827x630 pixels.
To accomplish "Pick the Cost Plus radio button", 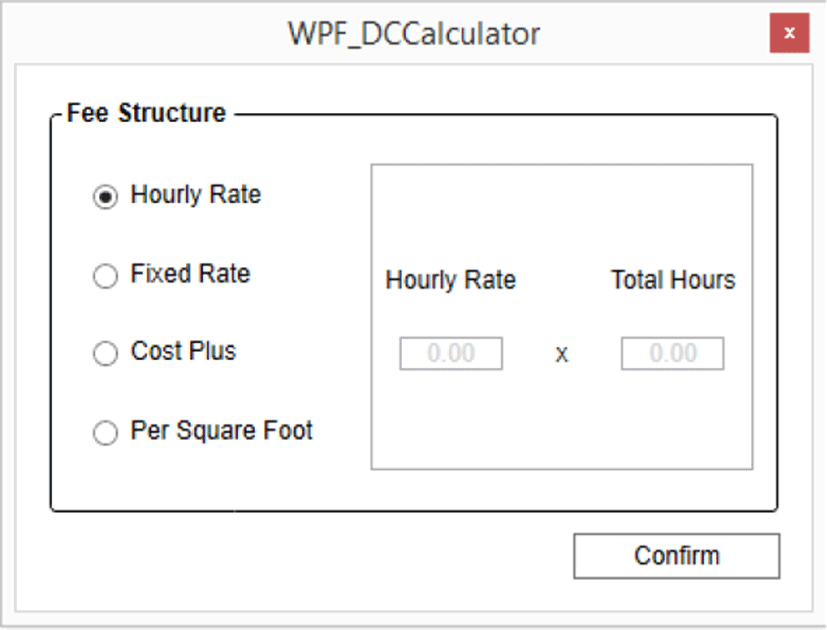I will point(105,354).
